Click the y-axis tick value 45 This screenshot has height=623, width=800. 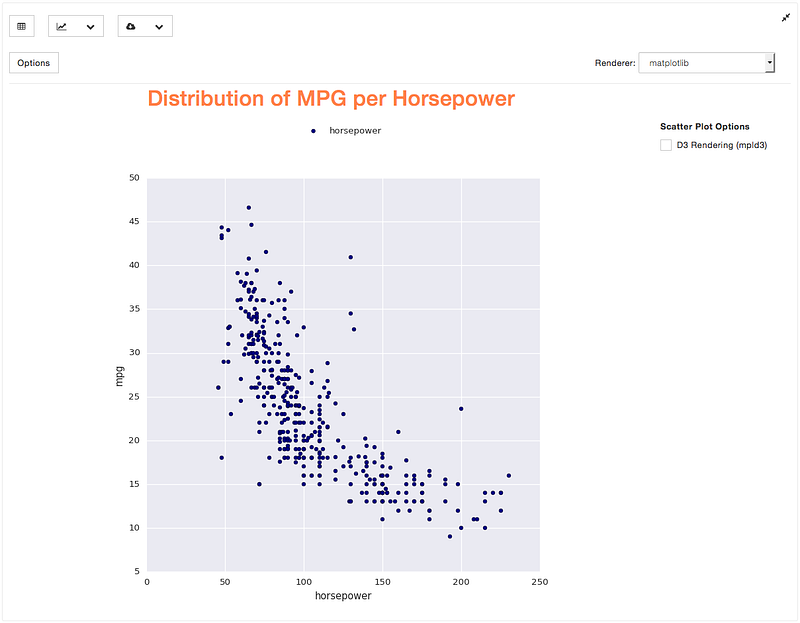pyautogui.click(x=134, y=221)
